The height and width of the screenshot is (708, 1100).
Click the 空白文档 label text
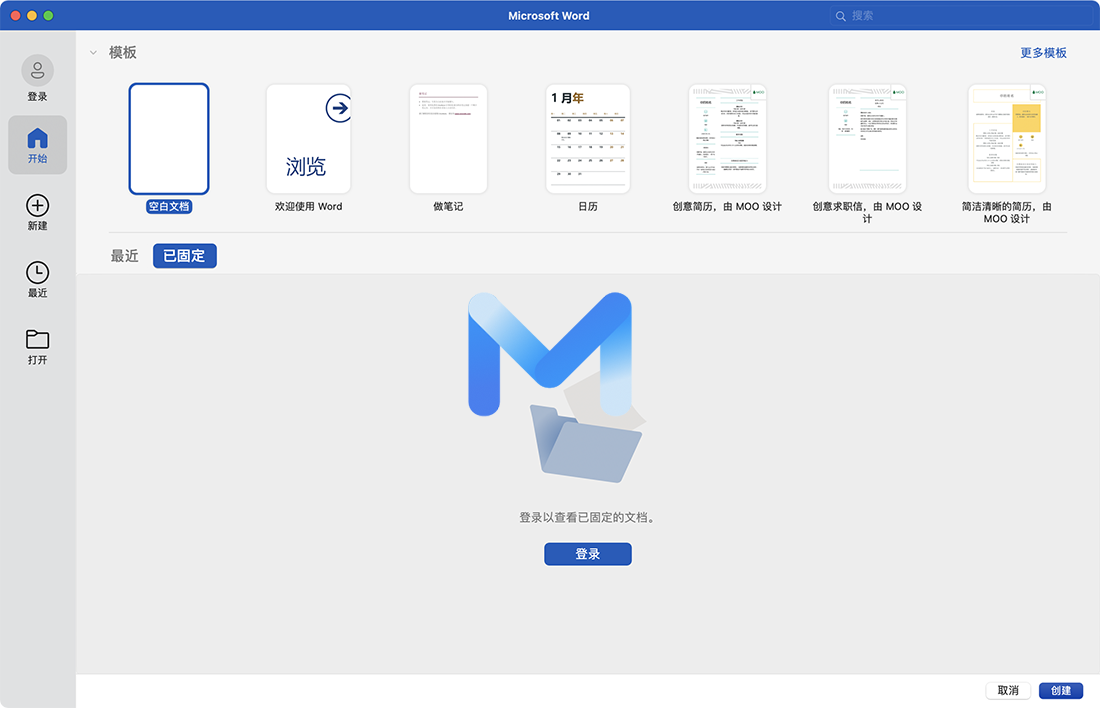click(x=169, y=206)
